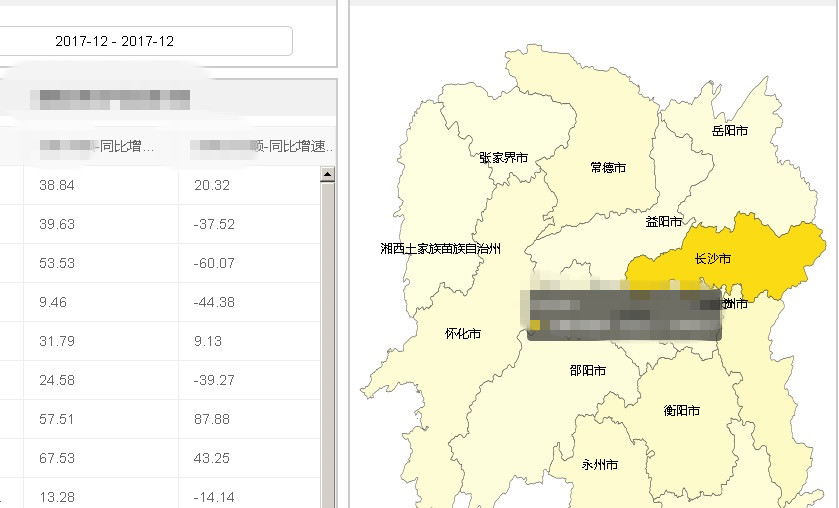This screenshot has width=839, height=508.
Task: Click the cell value 24.58
Action: 57,381
